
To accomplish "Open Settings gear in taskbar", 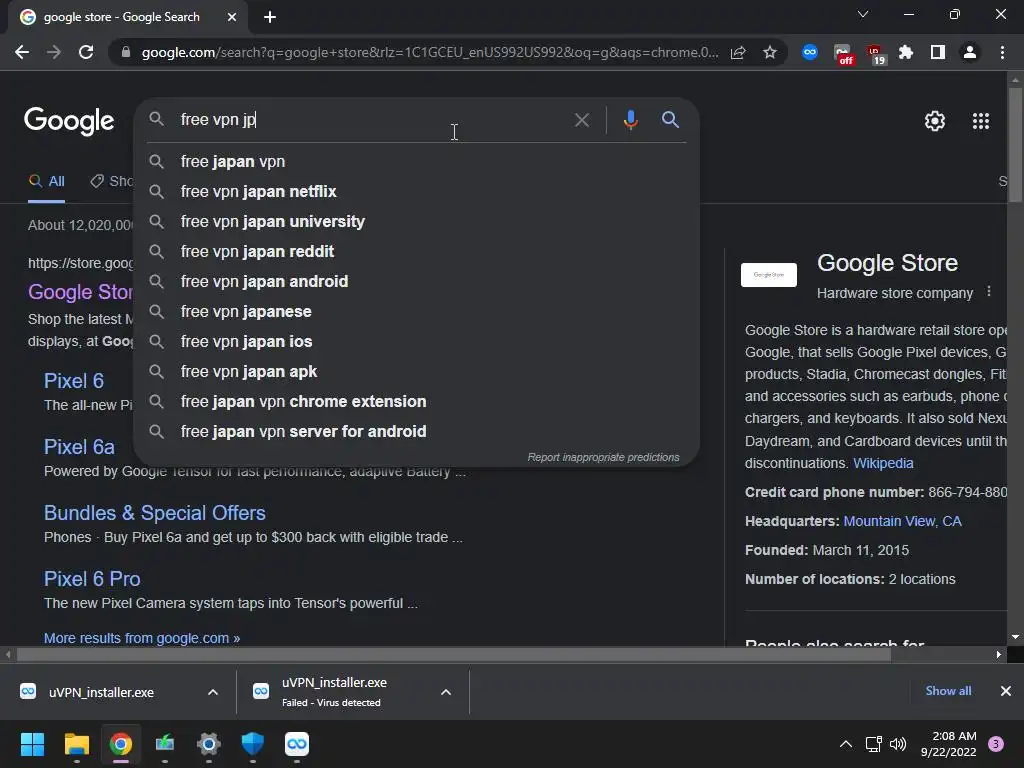I will click(x=209, y=744).
